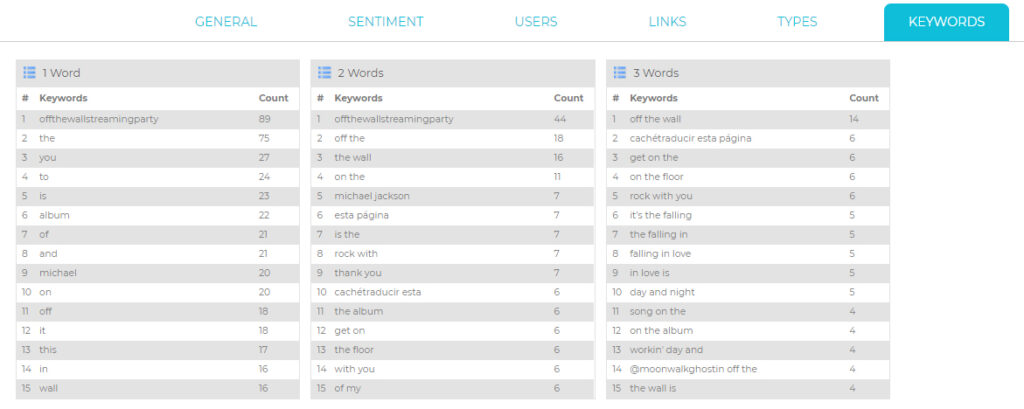
Task: Click the 'michael jackson' keyword row
Action: tap(453, 196)
